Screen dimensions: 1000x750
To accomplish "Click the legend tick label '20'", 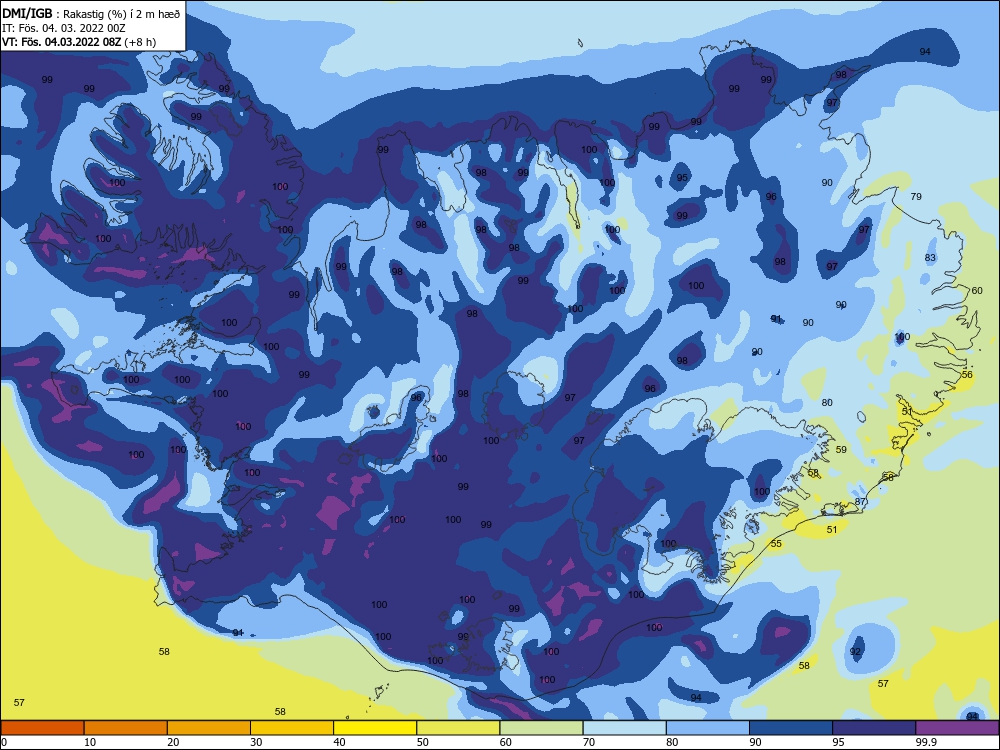I will coord(173,742).
